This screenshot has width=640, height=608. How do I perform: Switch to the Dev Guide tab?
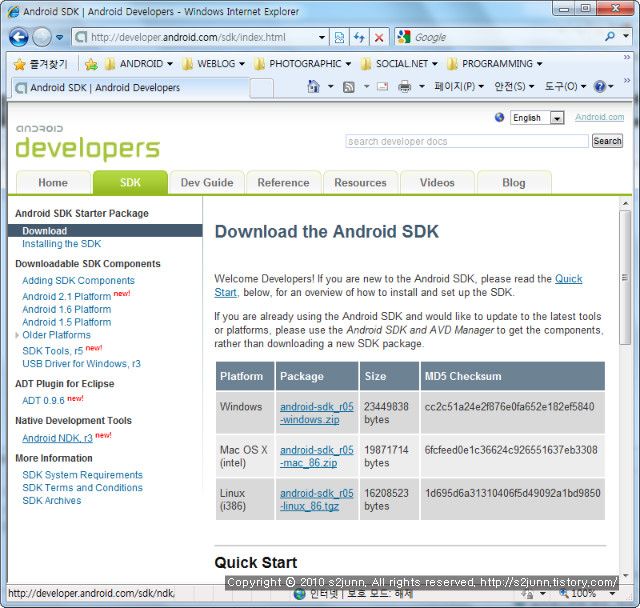(207, 183)
